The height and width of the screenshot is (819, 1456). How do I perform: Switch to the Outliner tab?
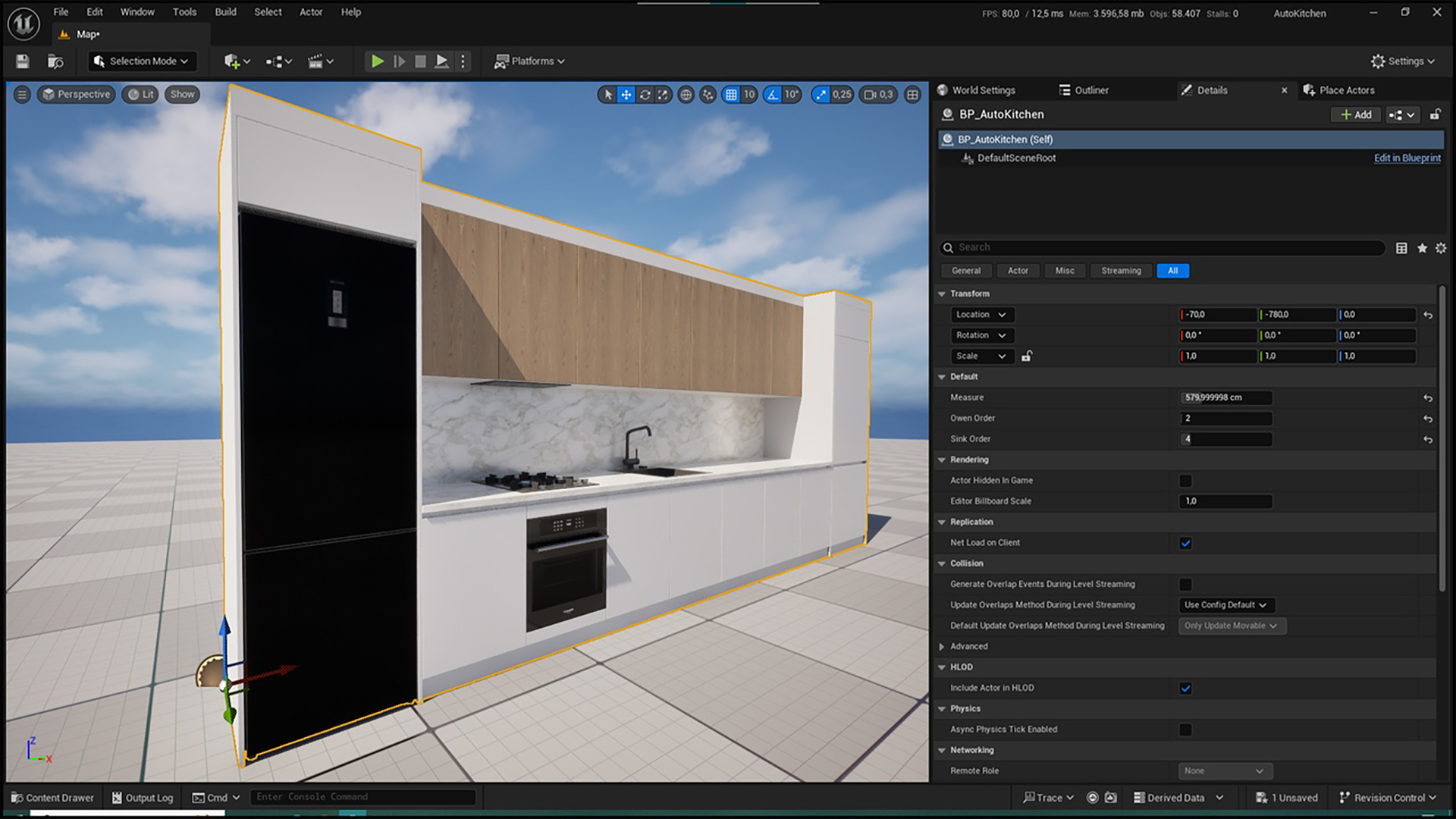tap(1084, 90)
